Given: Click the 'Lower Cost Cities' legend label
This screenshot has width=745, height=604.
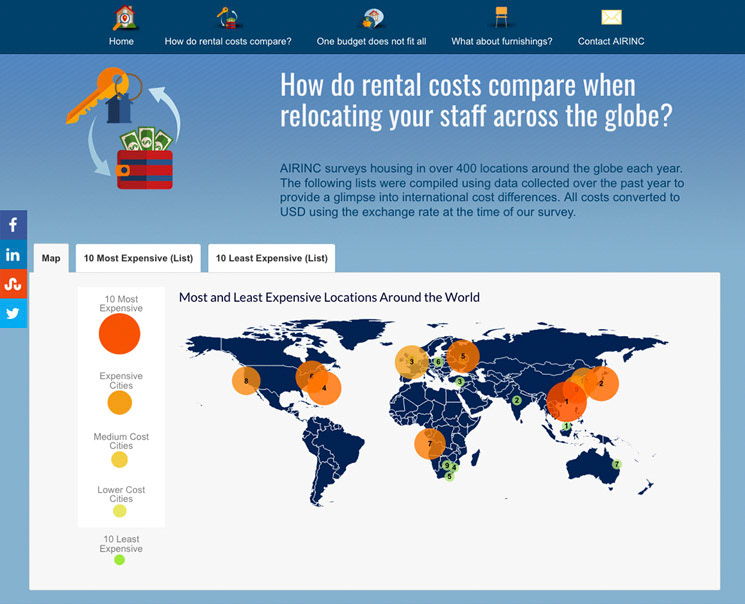Looking at the screenshot, I should 121,494.
